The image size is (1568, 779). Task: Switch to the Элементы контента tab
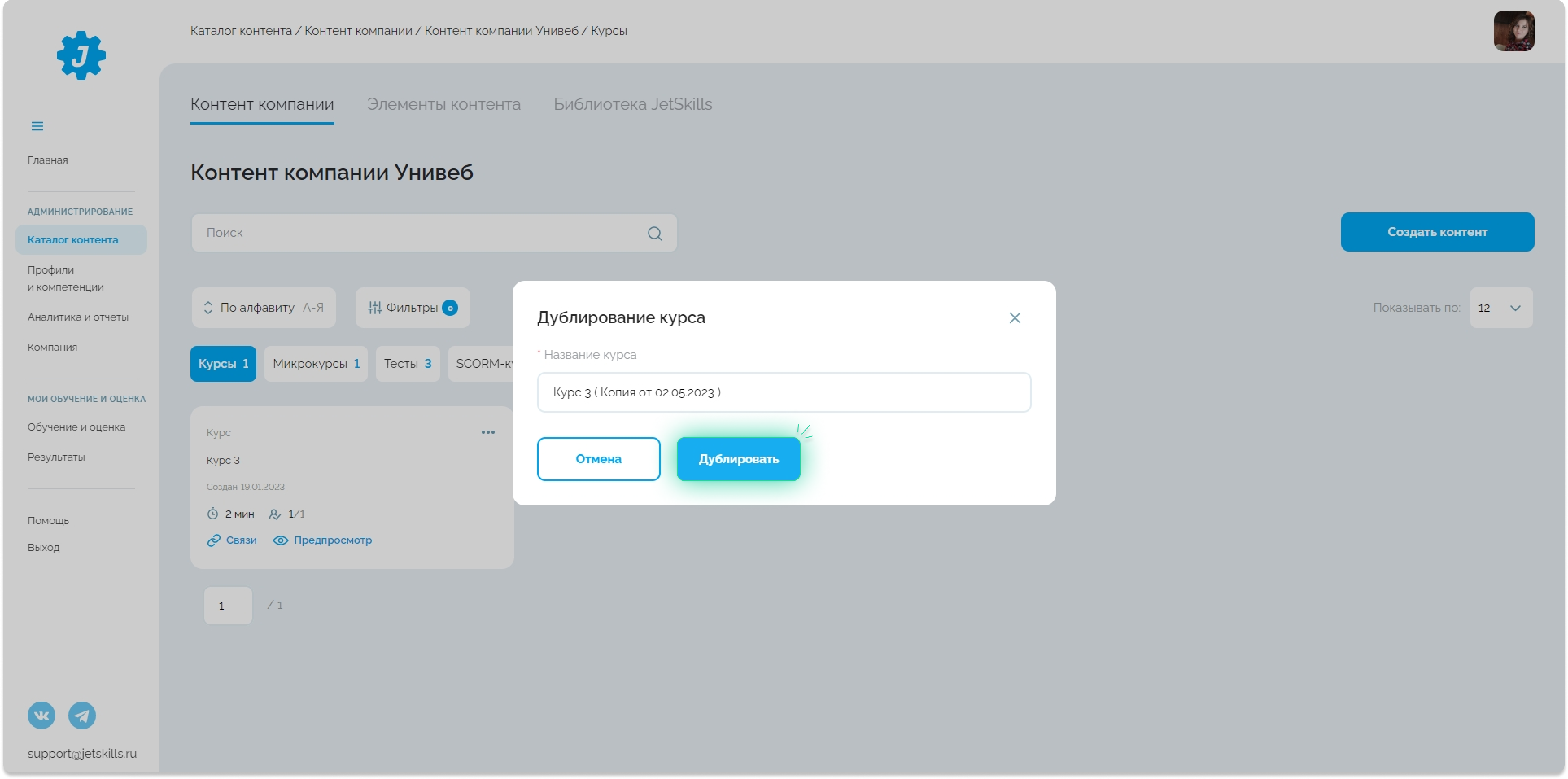coord(443,104)
